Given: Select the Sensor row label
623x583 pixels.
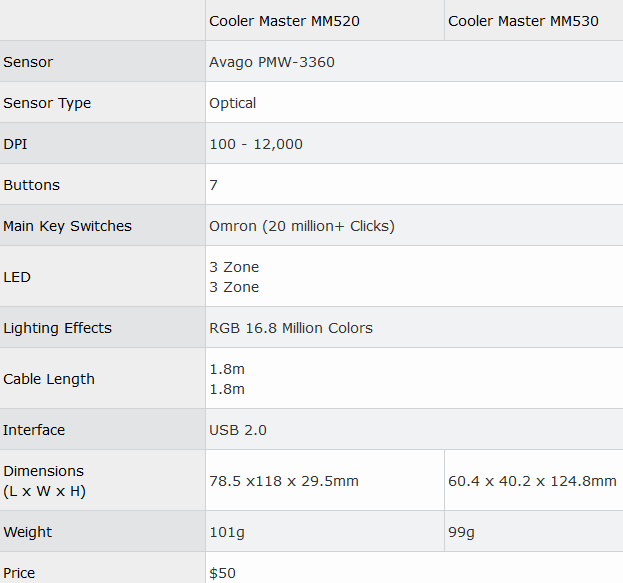Looking at the screenshot, I should tap(28, 62).
